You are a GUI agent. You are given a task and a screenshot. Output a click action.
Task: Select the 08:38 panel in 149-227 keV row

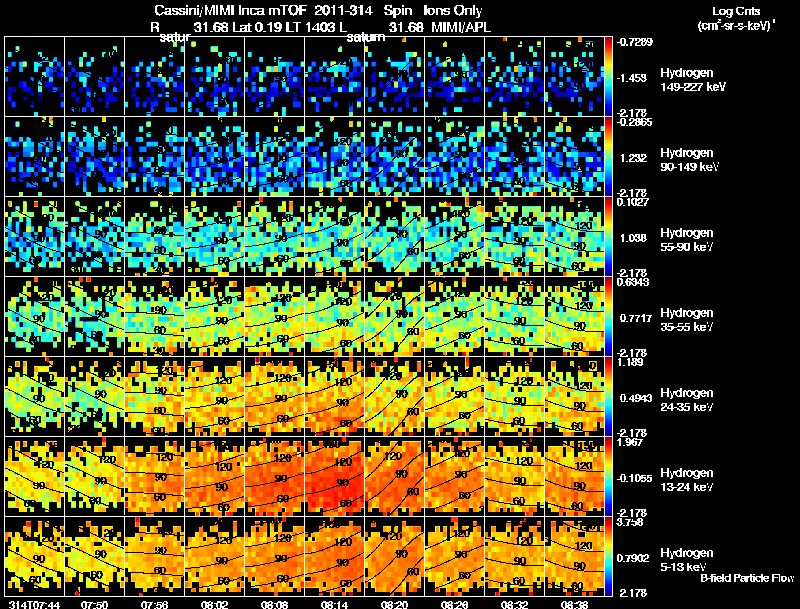coord(574,77)
